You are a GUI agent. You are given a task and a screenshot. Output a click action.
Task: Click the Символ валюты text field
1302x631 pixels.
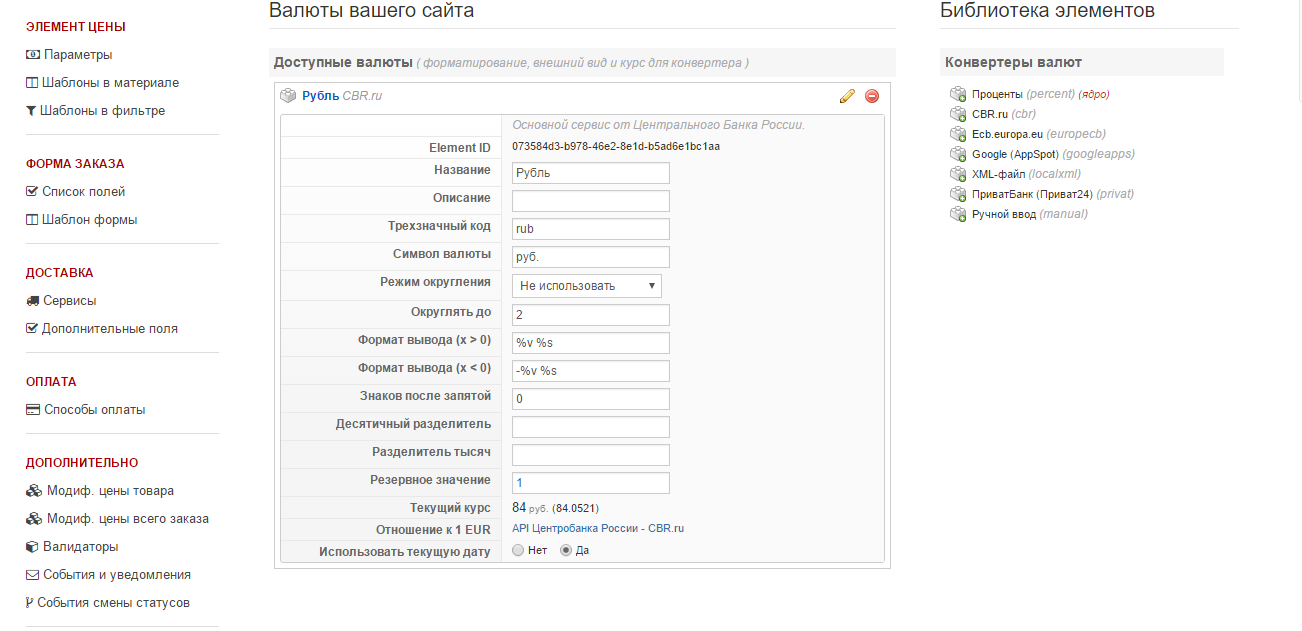point(590,257)
